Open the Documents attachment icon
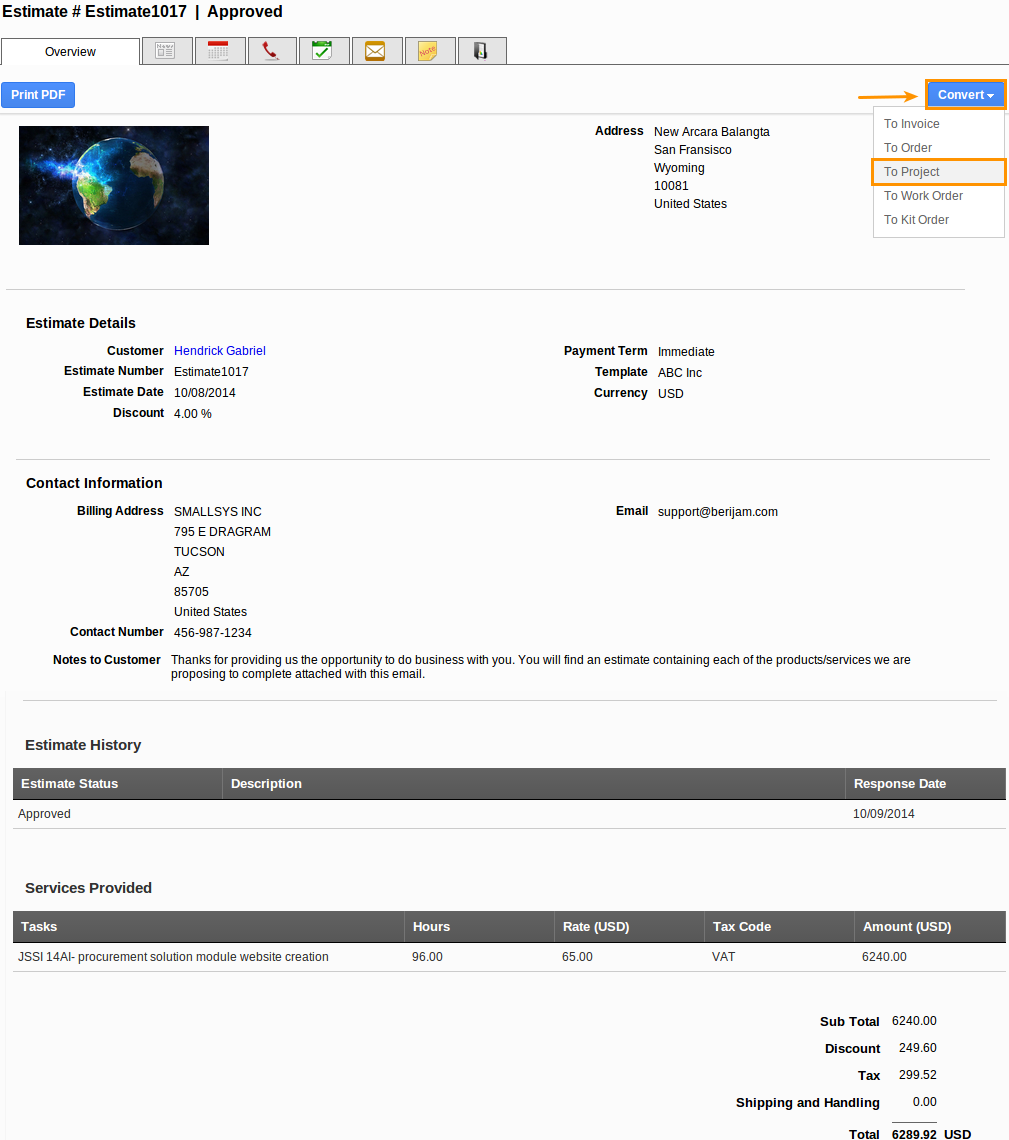The image size is (1009, 1140). [x=482, y=50]
